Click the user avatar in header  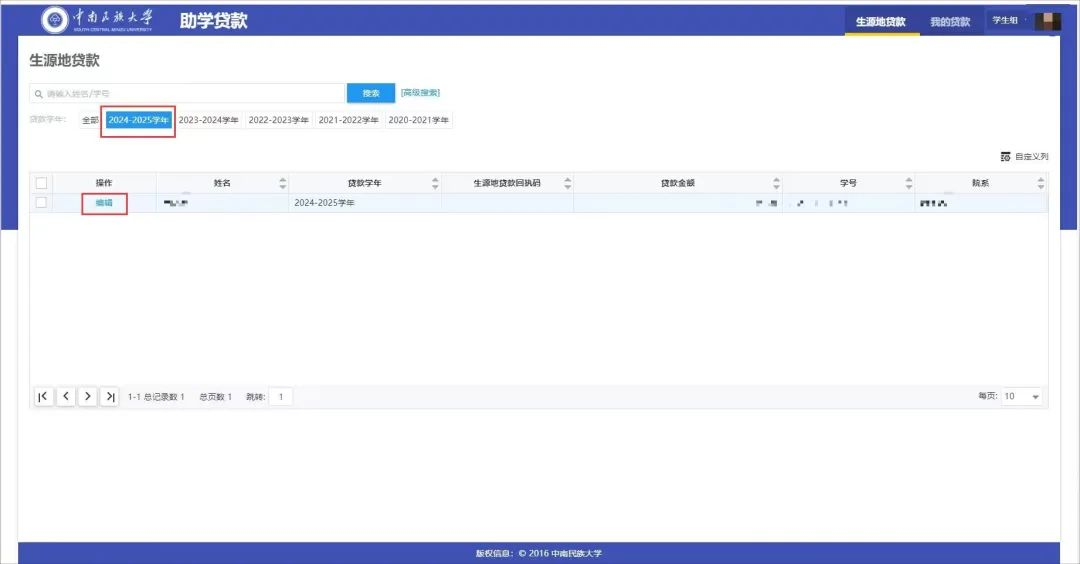pos(1046,21)
